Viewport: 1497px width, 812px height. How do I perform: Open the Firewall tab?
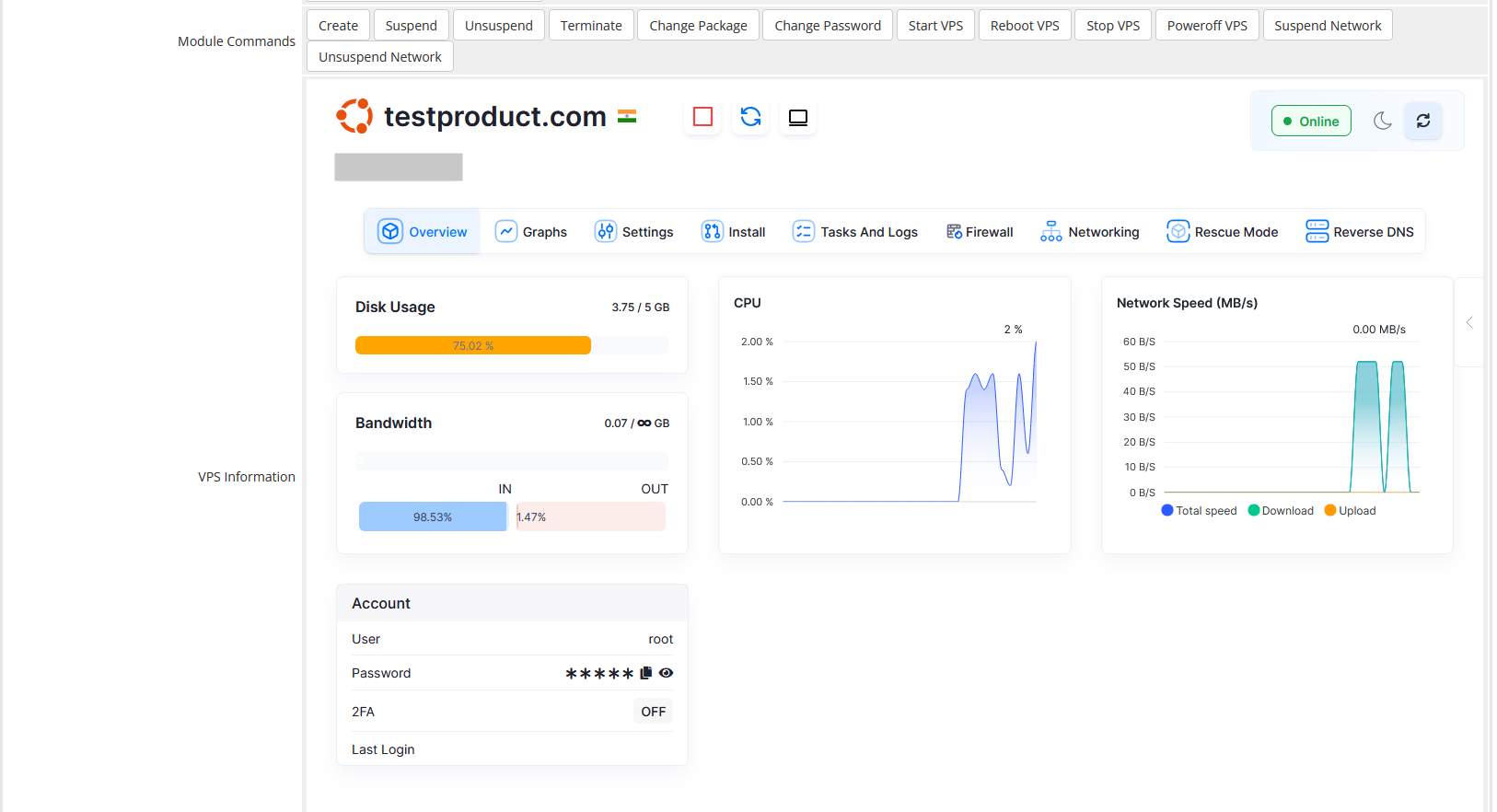click(980, 232)
